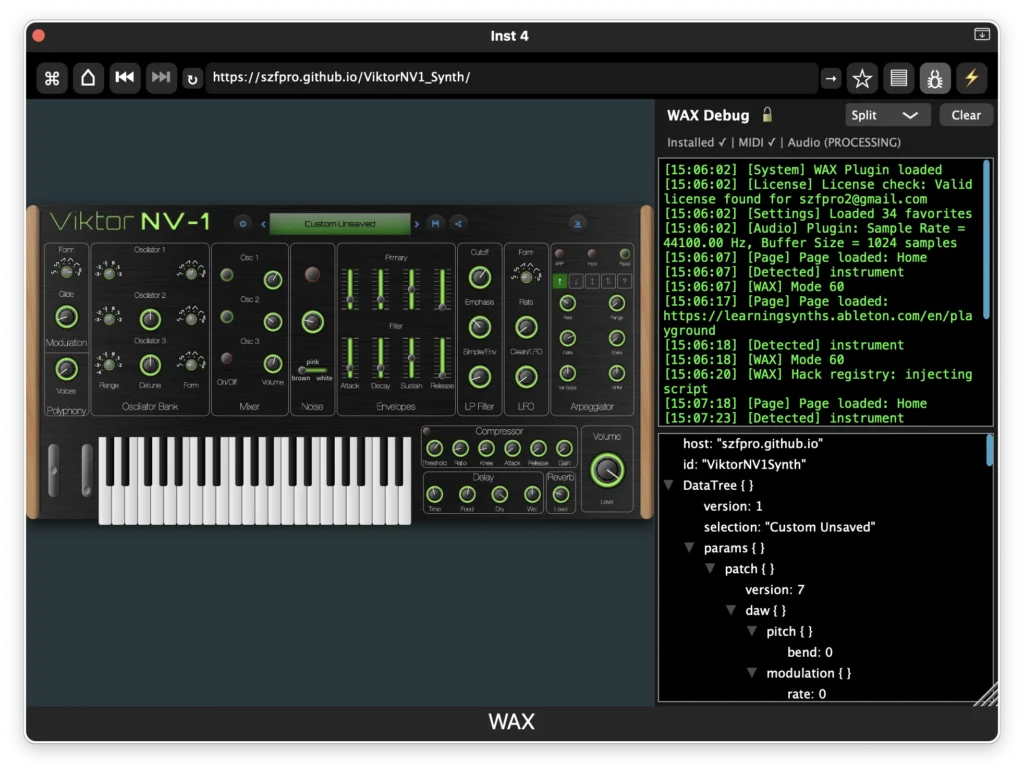
Task: Collapse the DataTree node
Action: point(669,485)
